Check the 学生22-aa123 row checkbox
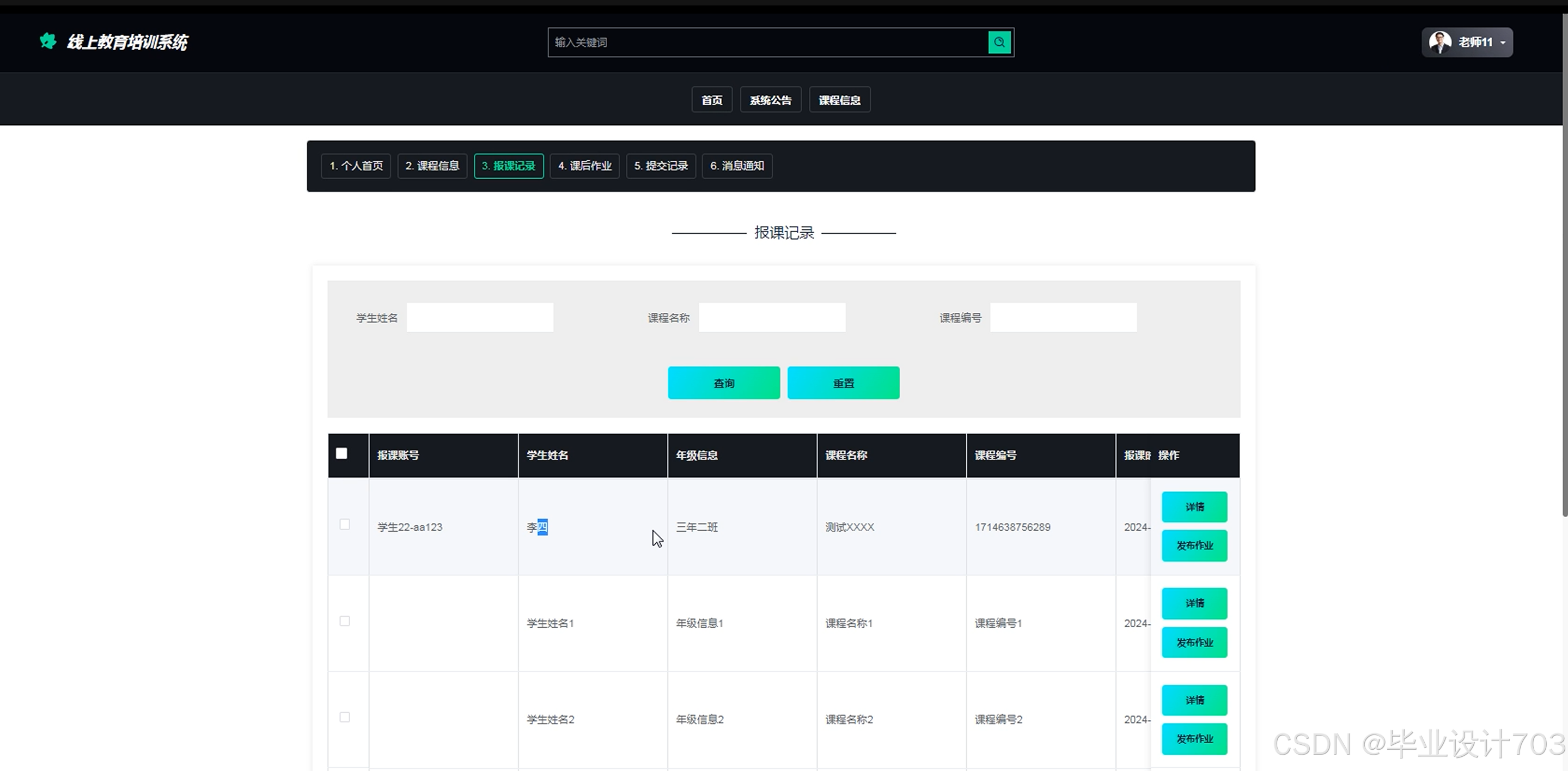1568x771 pixels. point(345,524)
